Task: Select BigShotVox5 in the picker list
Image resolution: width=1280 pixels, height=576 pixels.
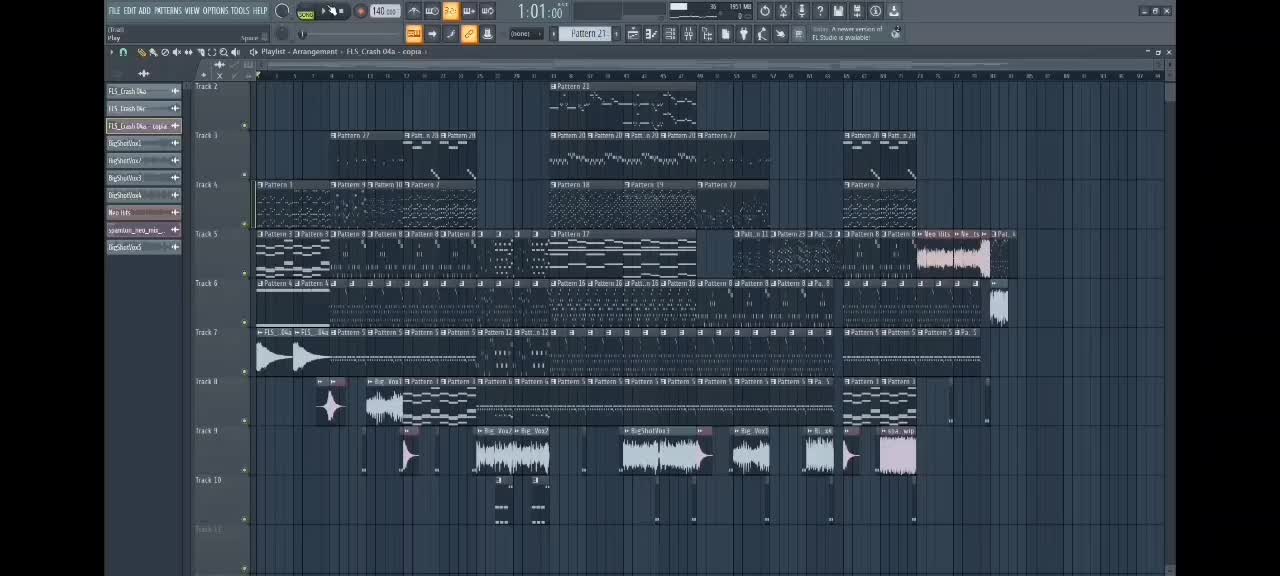Action: [143, 247]
